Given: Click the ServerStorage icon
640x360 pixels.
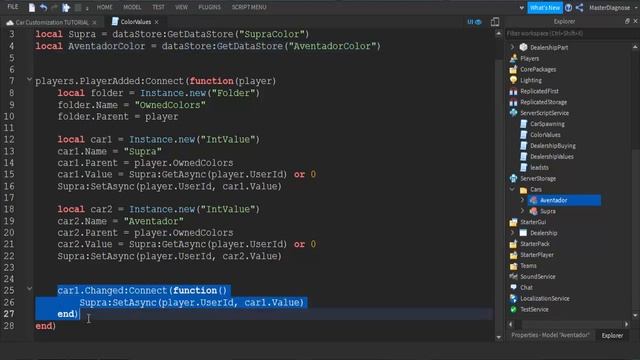Looking at the screenshot, I should click(513, 178).
